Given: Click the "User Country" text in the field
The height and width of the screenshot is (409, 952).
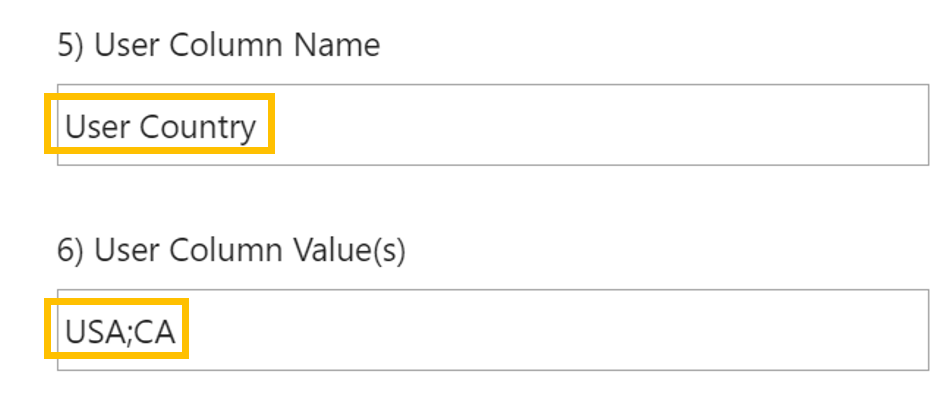Looking at the screenshot, I should pos(160,126).
